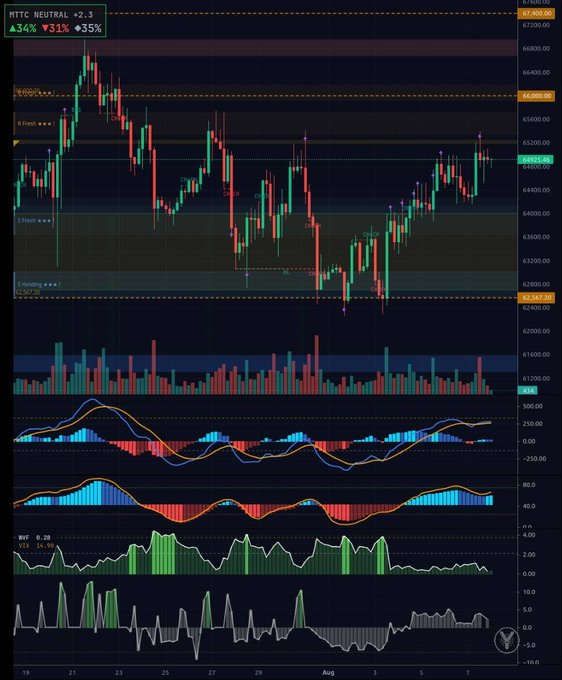
Task: Click the 2.00 WVF axis label
Action: tap(529, 555)
